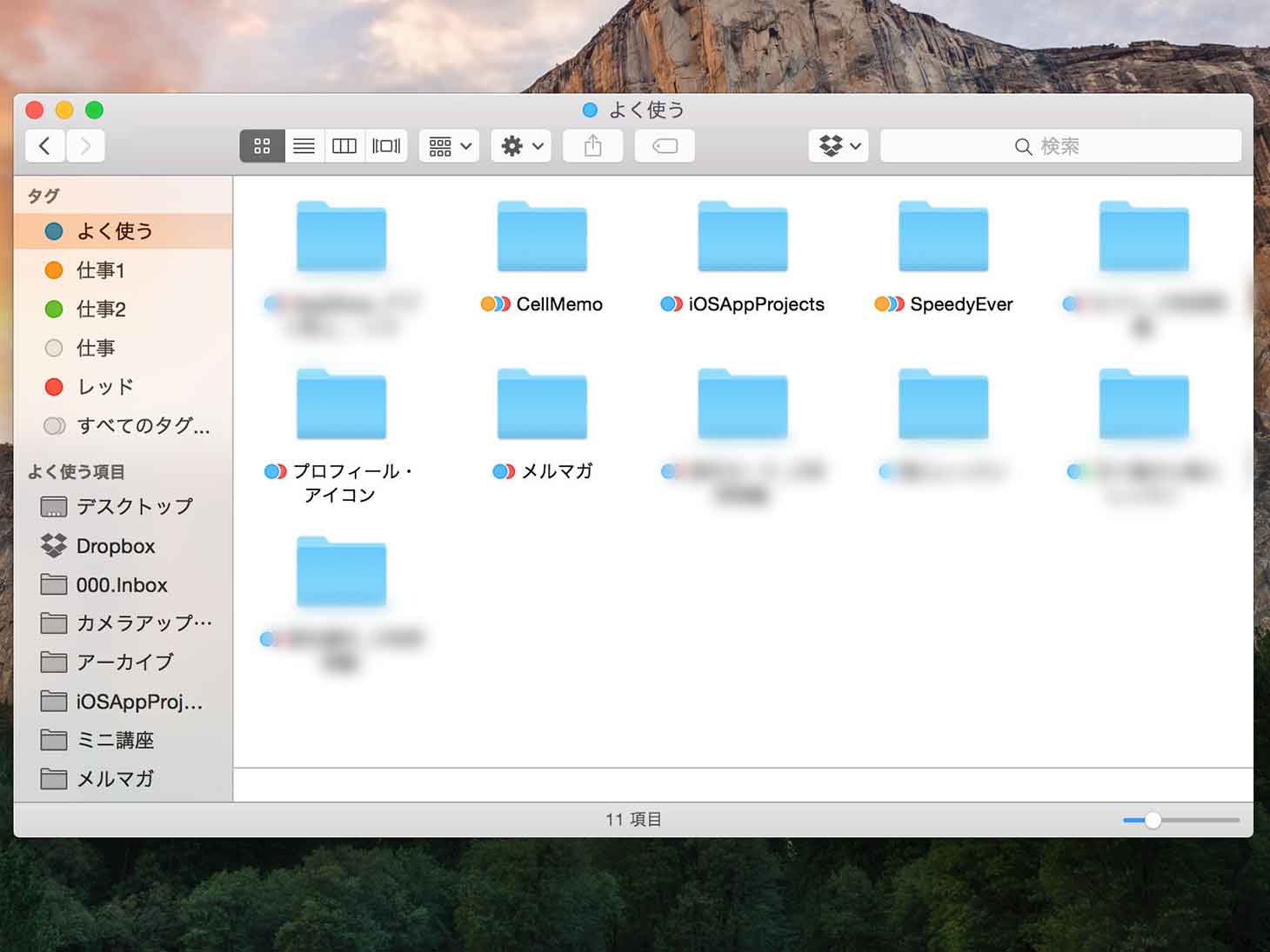Click the よく使う window title

click(x=646, y=110)
